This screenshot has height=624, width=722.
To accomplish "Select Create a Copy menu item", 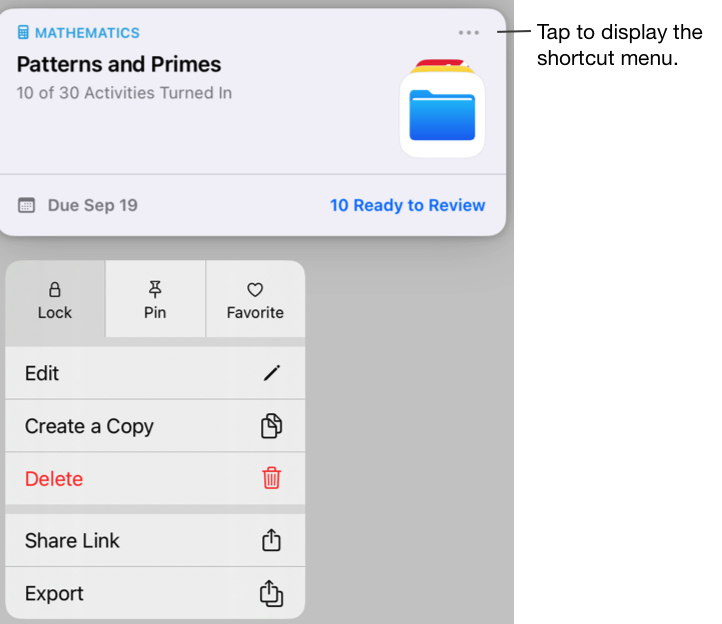I will [89, 426].
